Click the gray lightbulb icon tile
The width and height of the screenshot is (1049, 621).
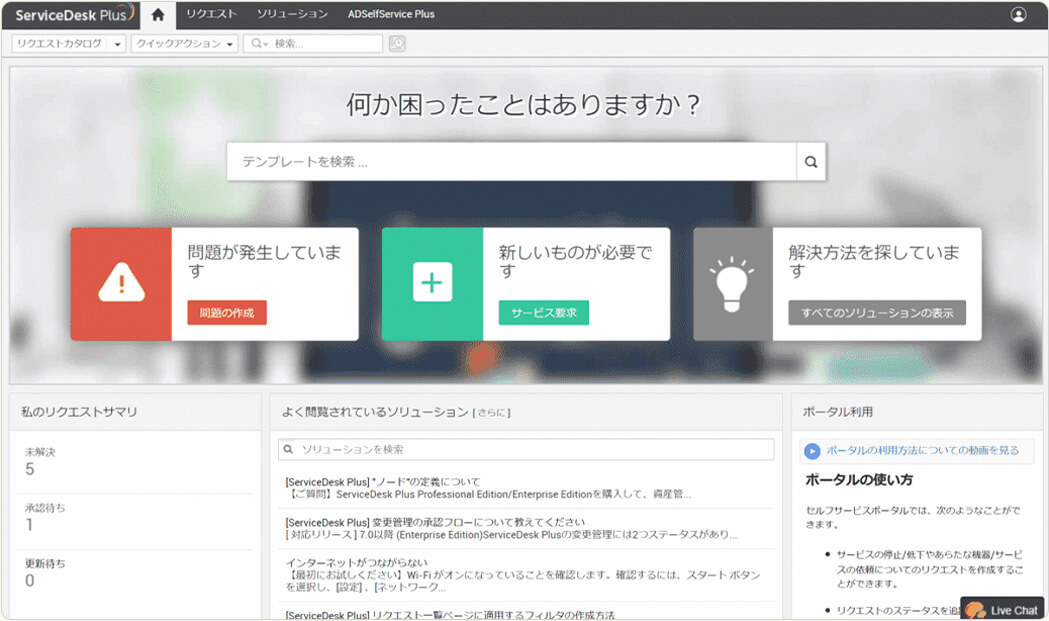click(732, 284)
